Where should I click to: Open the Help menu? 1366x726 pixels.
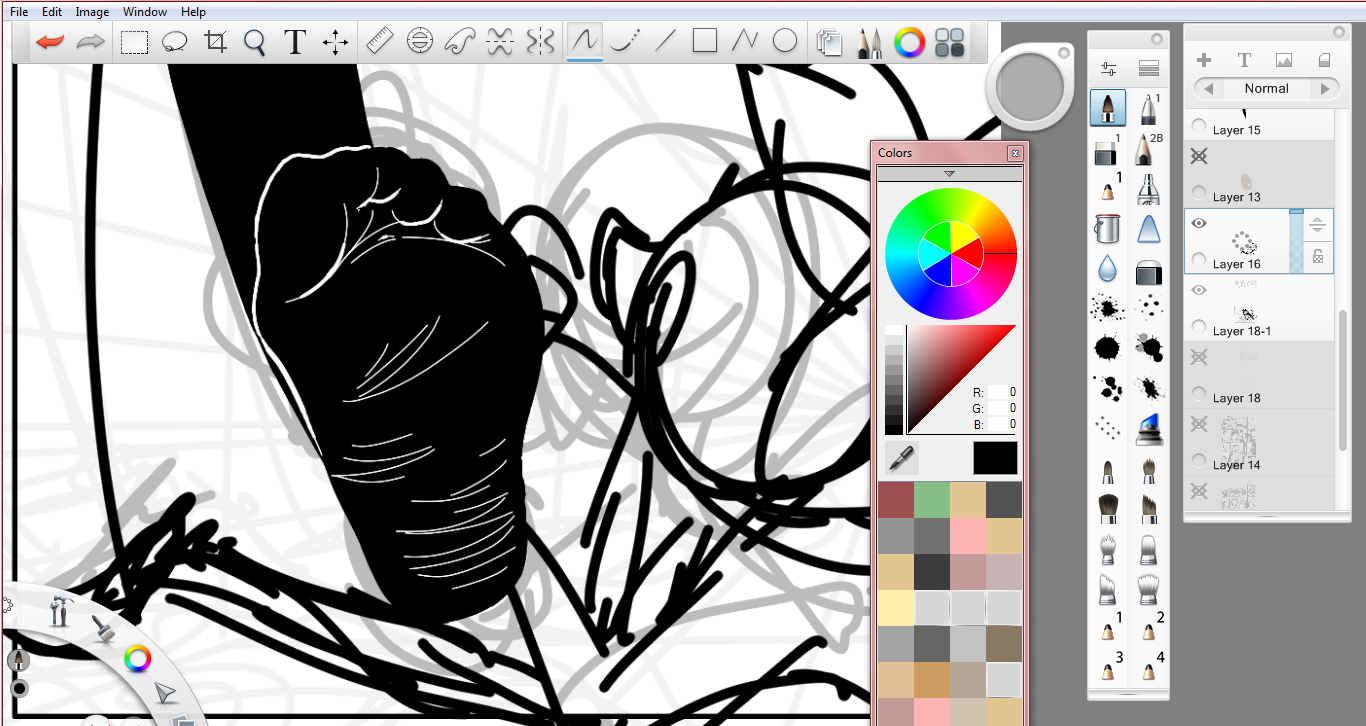coord(194,12)
